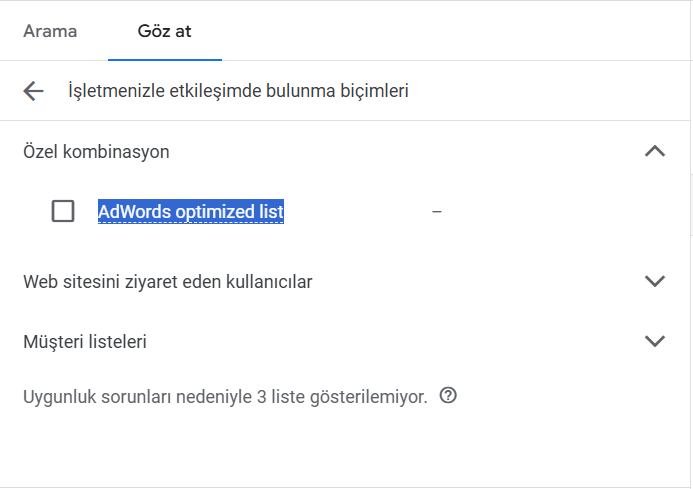
Task: Click the AdWords optimized list label
Action: [190, 212]
